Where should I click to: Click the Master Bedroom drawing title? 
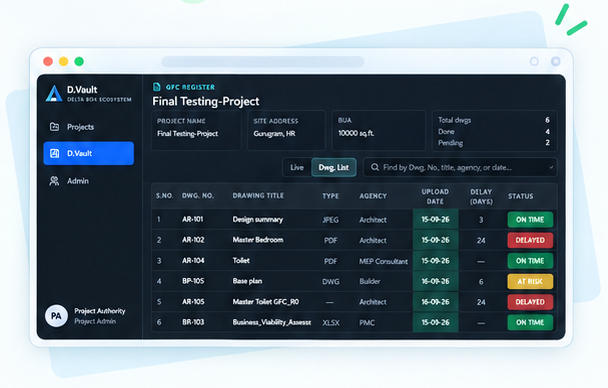coord(258,240)
